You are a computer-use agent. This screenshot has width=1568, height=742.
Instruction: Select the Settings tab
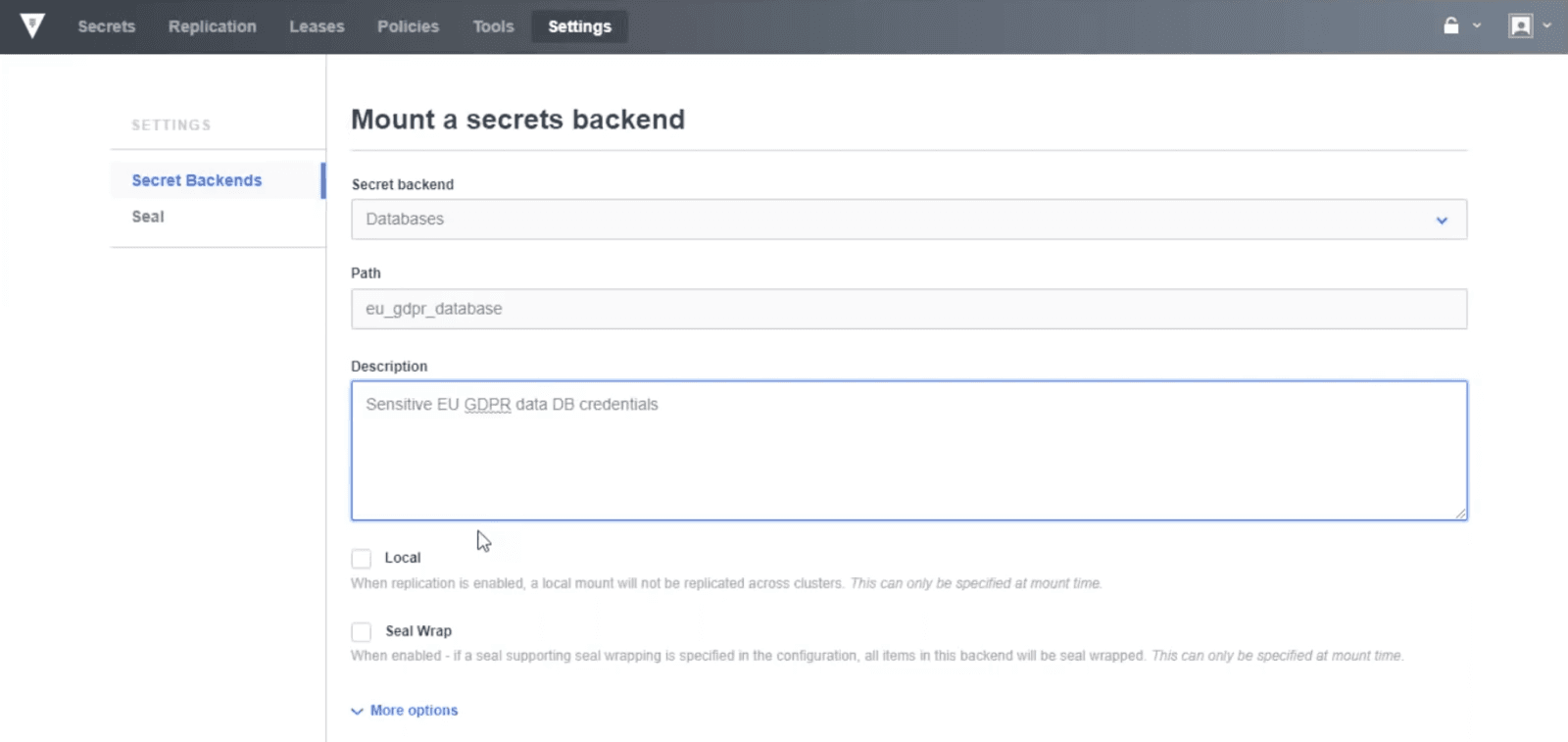point(579,26)
